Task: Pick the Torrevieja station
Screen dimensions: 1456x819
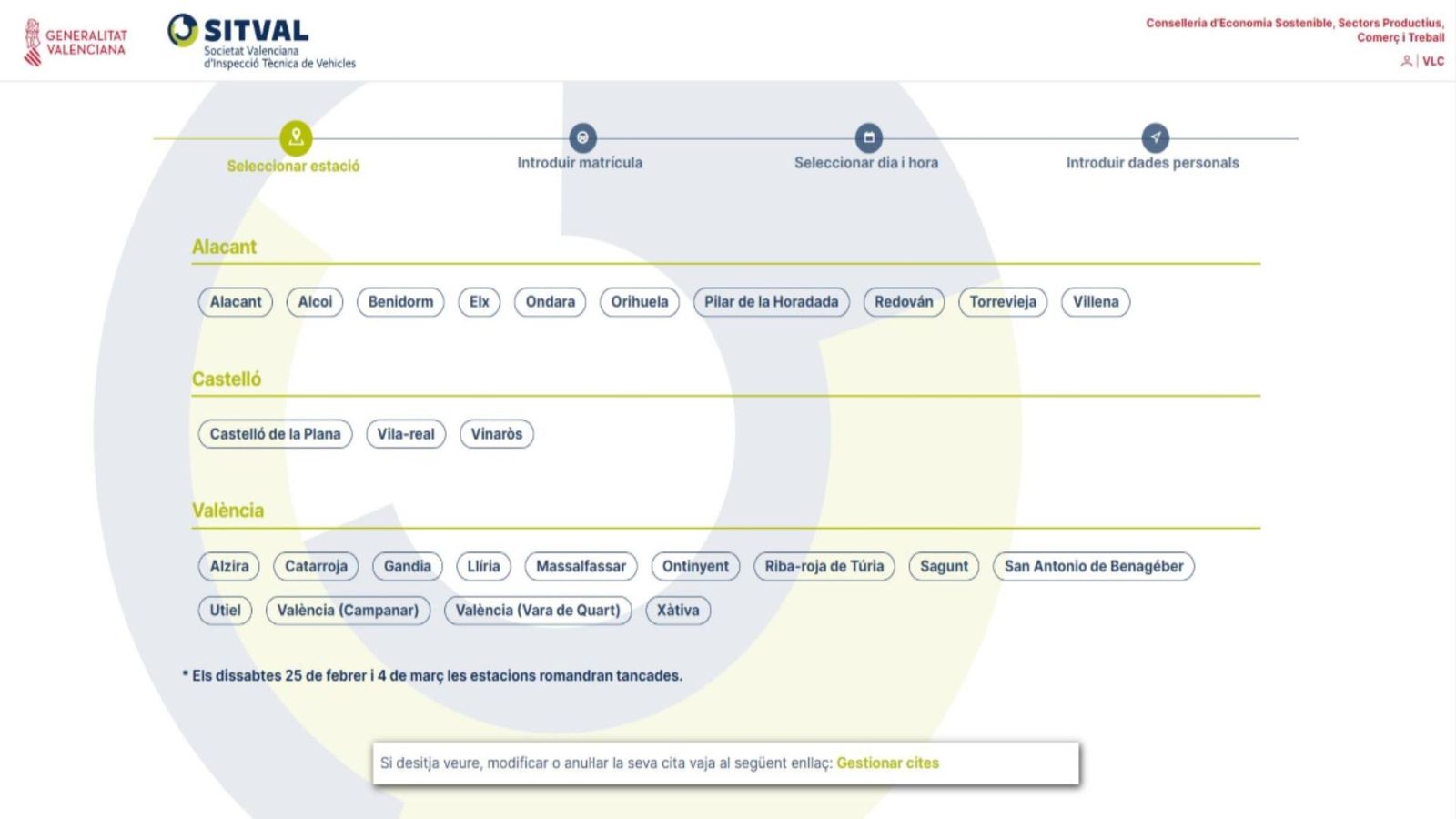Action: click(x=1002, y=302)
